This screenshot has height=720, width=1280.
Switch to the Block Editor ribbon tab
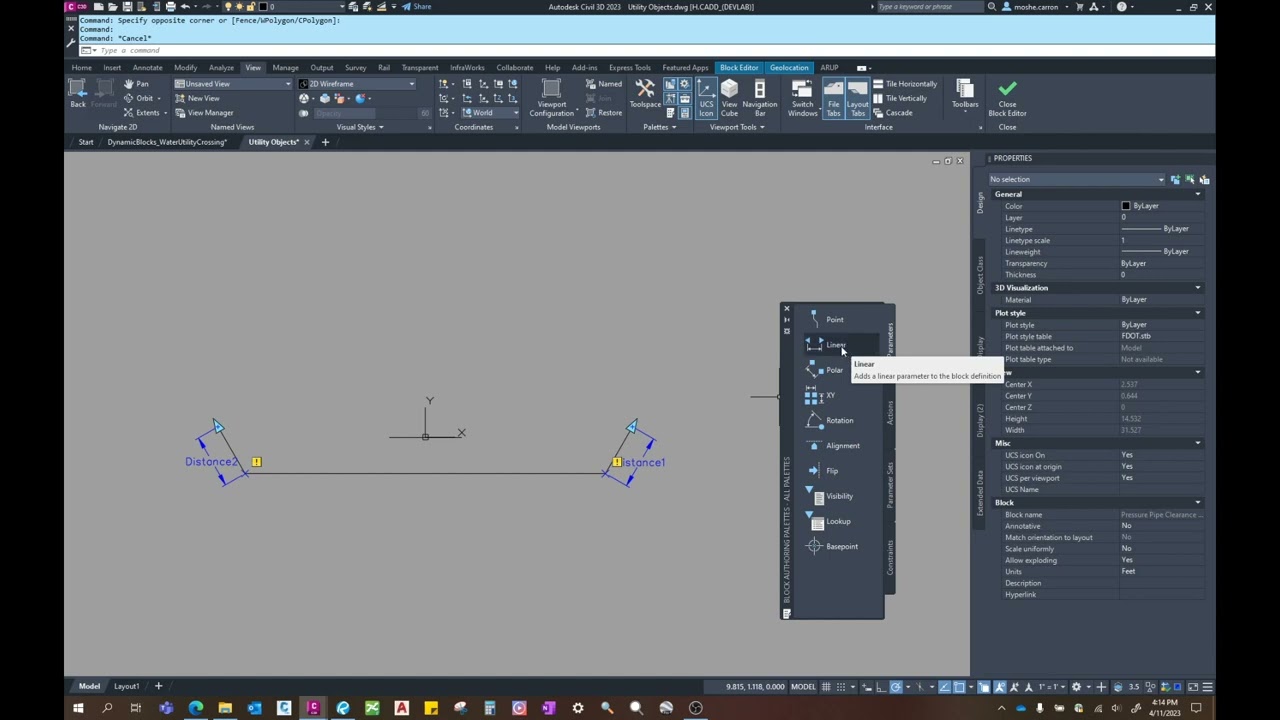tap(739, 68)
